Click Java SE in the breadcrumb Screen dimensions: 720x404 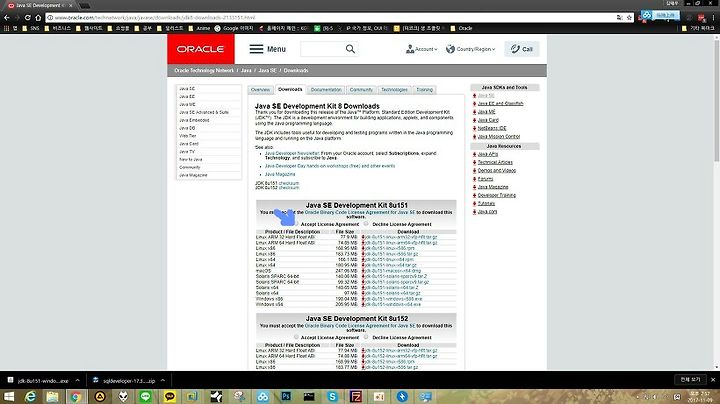pyautogui.click(x=267, y=71)
